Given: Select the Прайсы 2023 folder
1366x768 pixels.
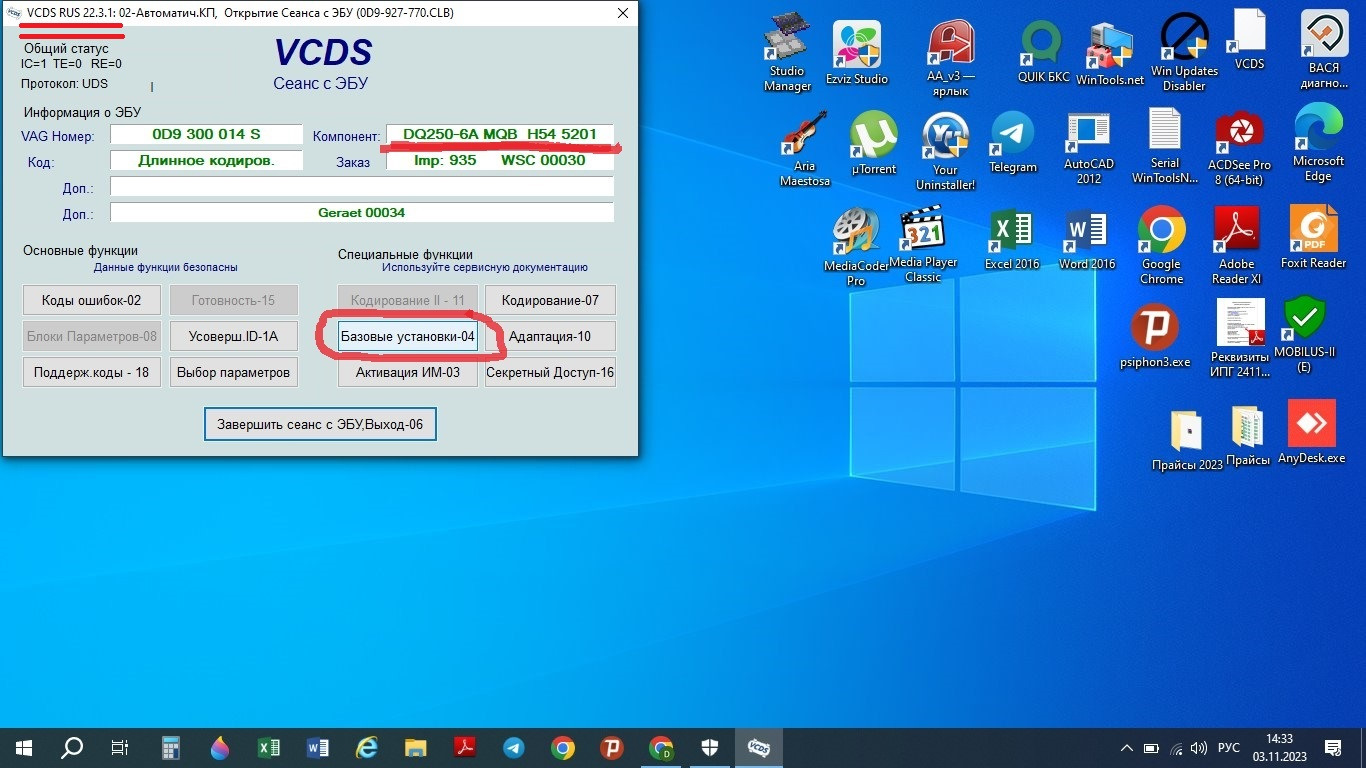Looking at the screenshot, I should 1187,439.
